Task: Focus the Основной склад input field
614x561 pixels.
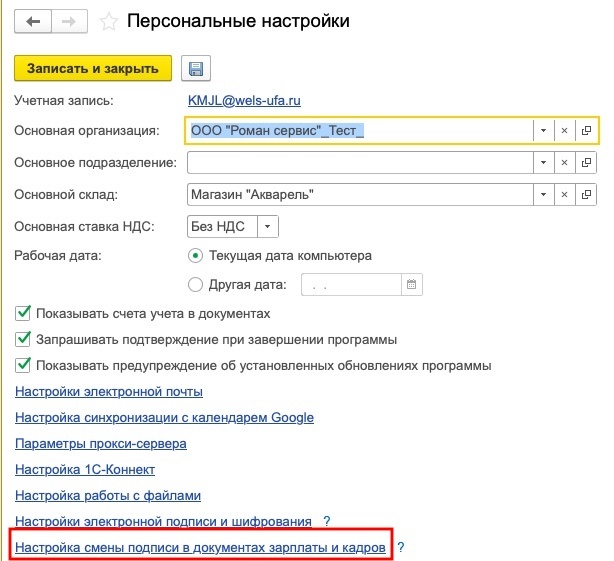Action: (x=360, y=195)
